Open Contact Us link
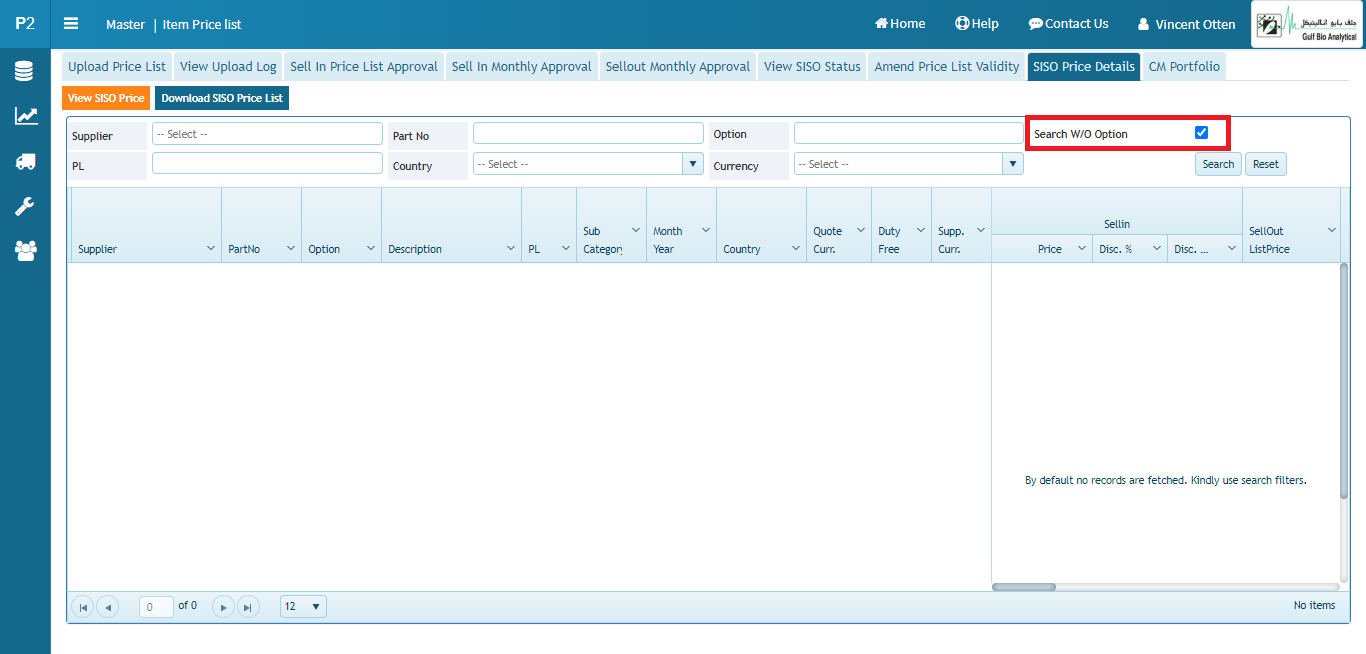The height and width of the screenshot is (654, 1366). (1068, 24)
